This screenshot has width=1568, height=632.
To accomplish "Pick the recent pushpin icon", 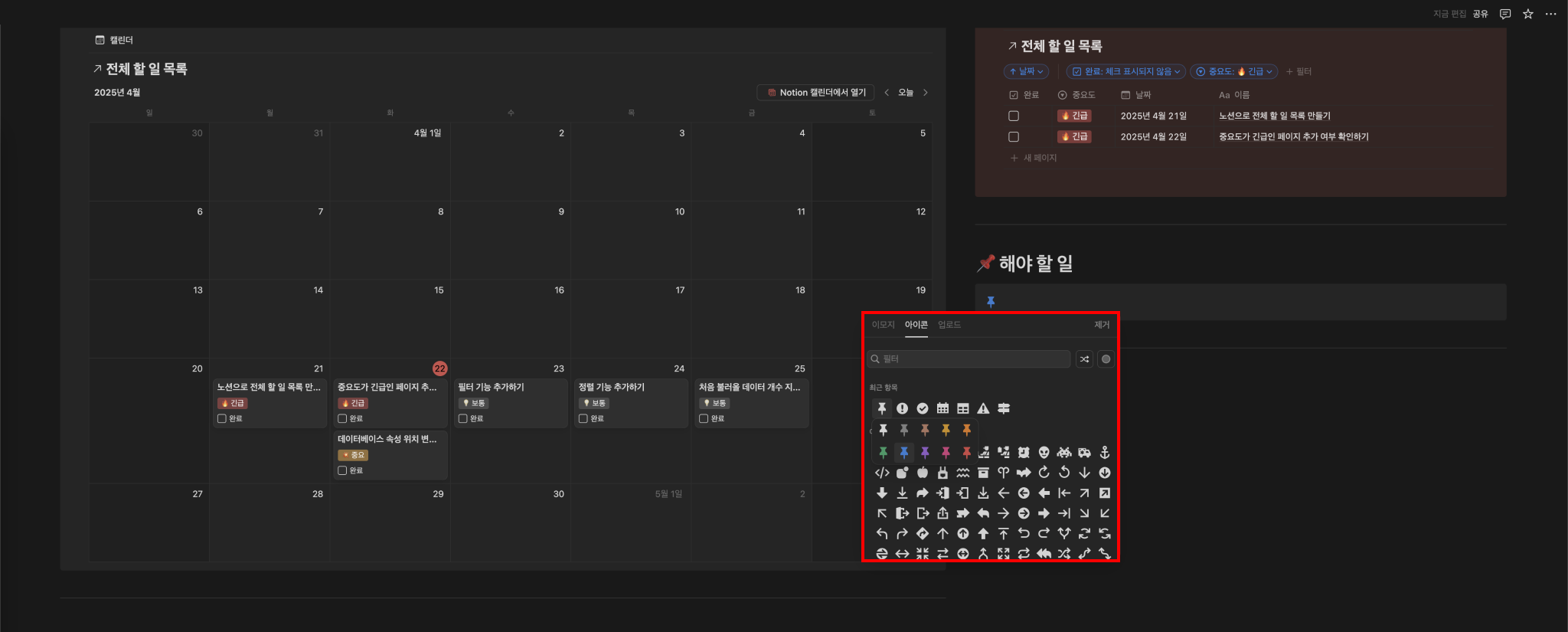I will click(882, 408).
